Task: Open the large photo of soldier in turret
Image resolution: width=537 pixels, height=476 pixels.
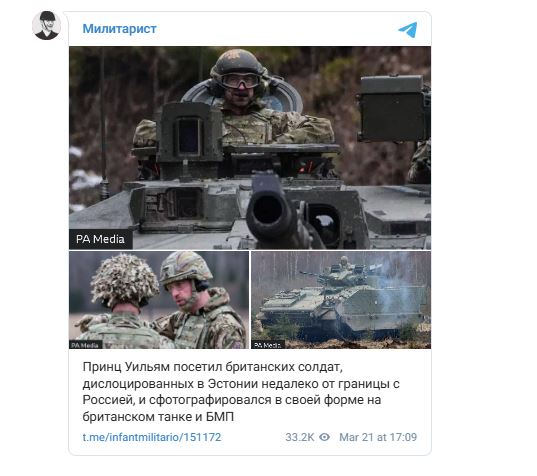Action: (250, 148)
